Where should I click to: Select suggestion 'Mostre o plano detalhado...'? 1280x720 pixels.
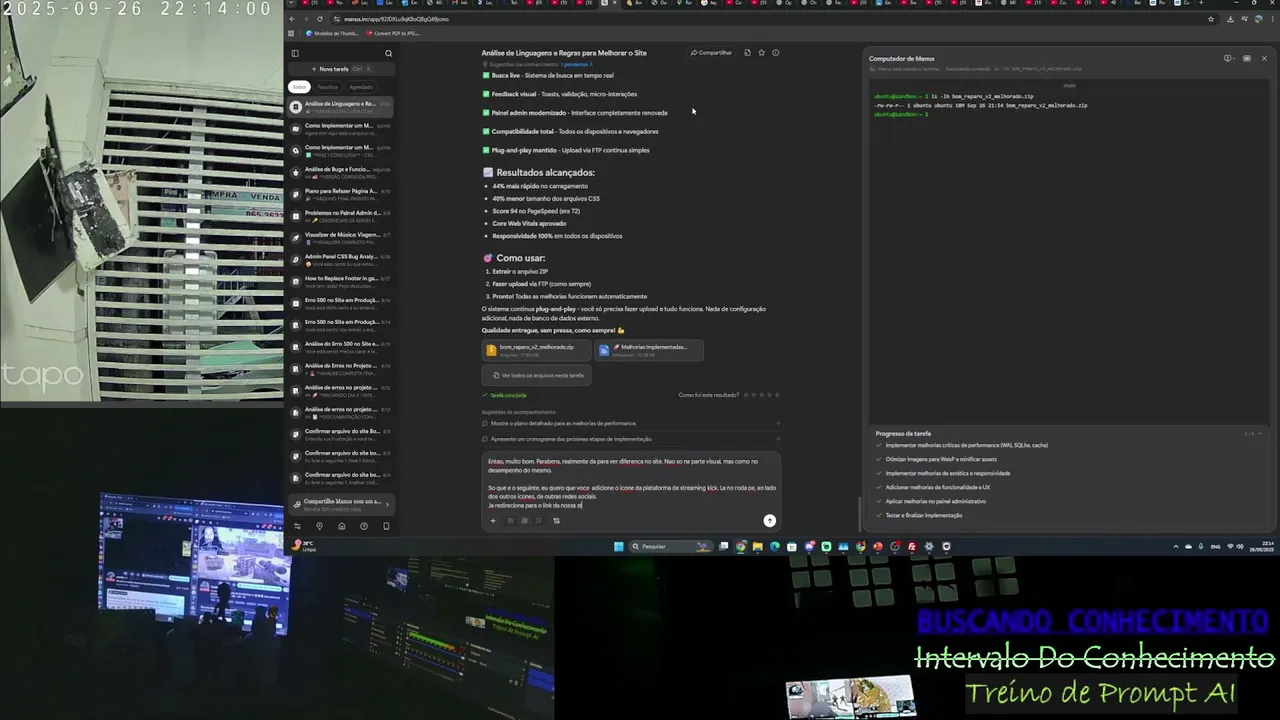(x=630, y=423)
